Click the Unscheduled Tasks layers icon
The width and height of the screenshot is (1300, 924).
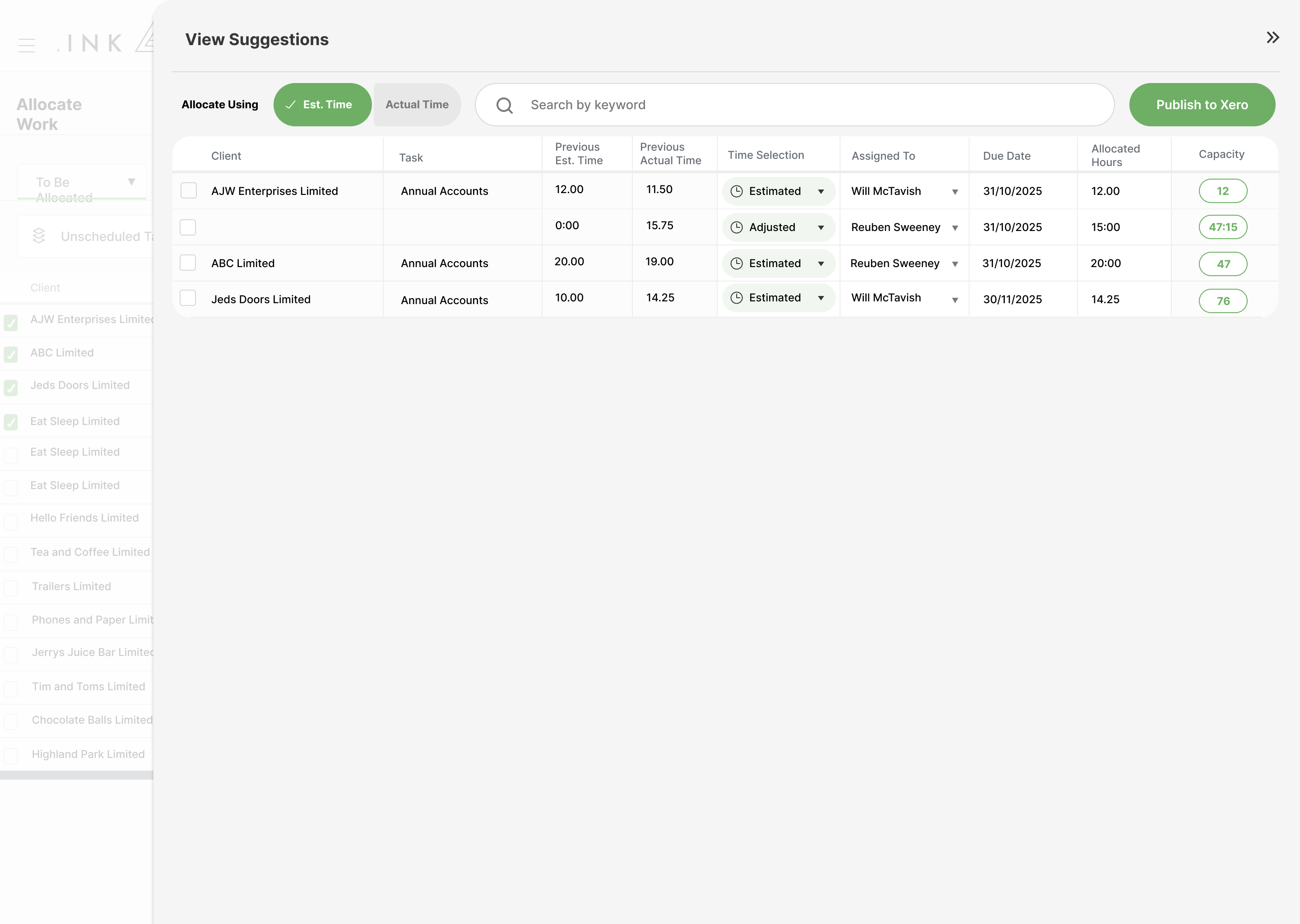click(x=39, y=236)
